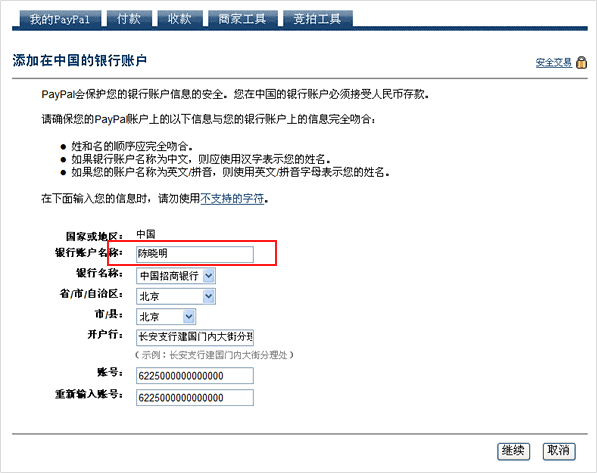The image size is (597, 473).
Task: Expand the 市/县 dropdown
Action: pyautogui.click(x=166, y=316)
